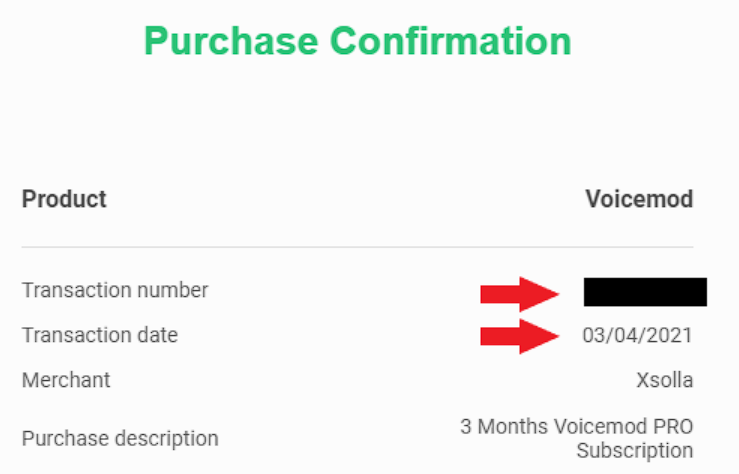Select the blacked-out transaction number box
Screen dimensions: 739x474
tap(645, 292)
